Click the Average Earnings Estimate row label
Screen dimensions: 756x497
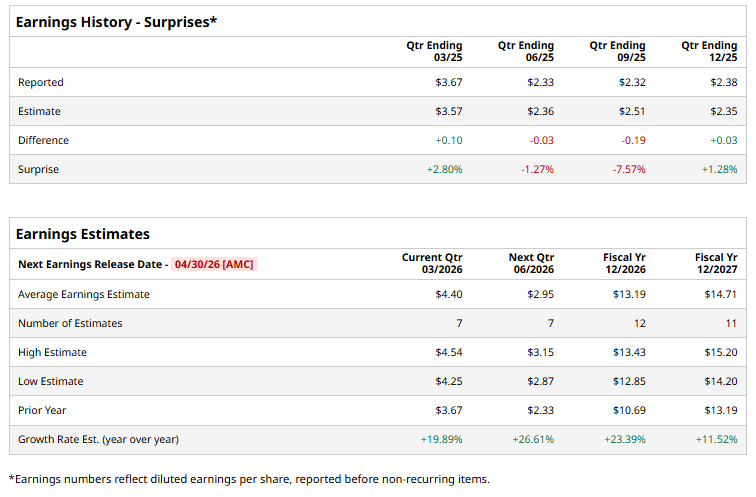click(x=84, y=294)
